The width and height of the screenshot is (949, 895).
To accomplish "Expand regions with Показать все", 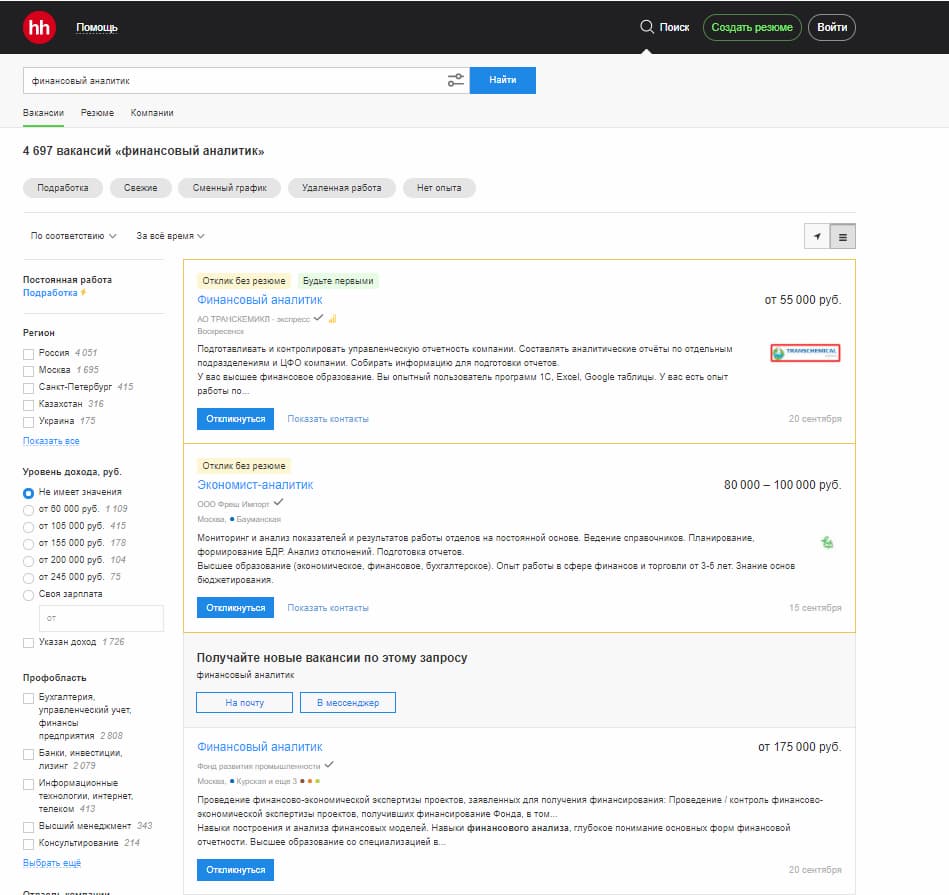I will pyautogui.click(x=51, y=441).
